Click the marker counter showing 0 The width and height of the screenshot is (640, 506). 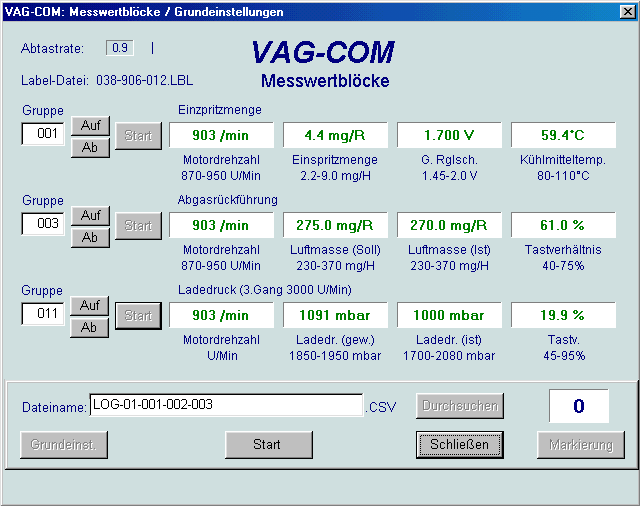[578, 406]
